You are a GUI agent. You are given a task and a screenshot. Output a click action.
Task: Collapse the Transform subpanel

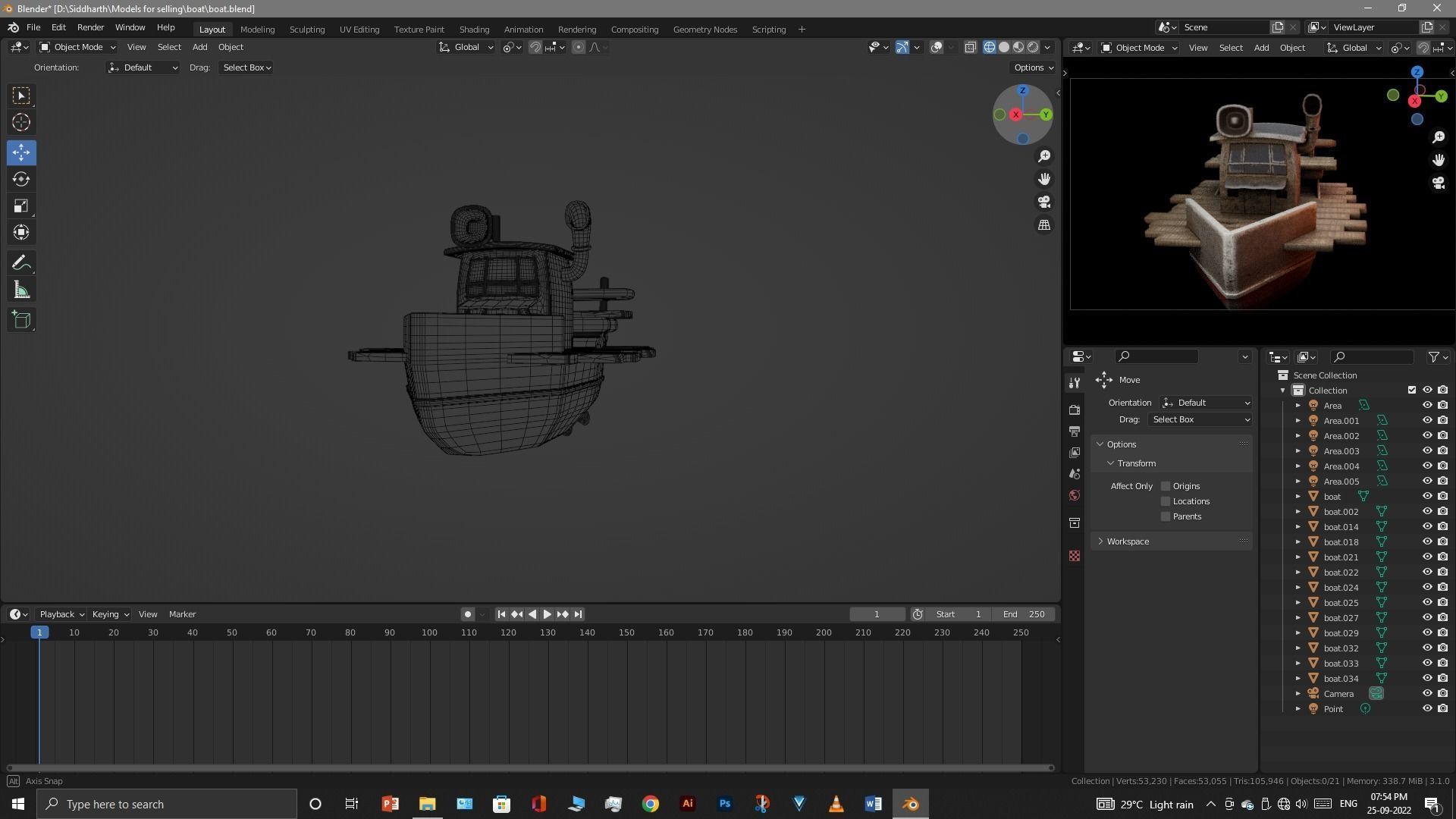[1111, 463]
